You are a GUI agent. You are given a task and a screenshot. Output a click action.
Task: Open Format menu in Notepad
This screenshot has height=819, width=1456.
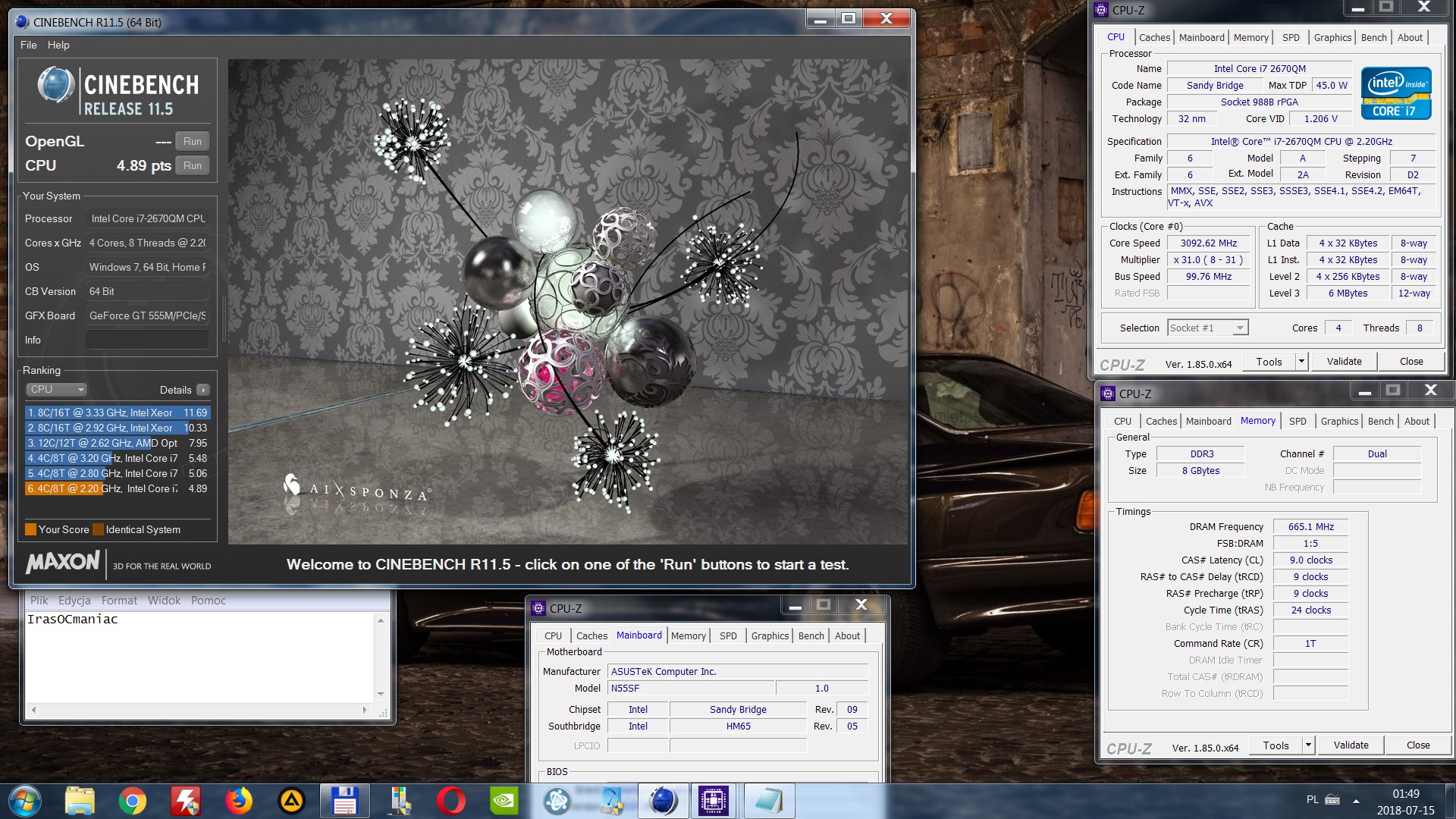point(119,601)
